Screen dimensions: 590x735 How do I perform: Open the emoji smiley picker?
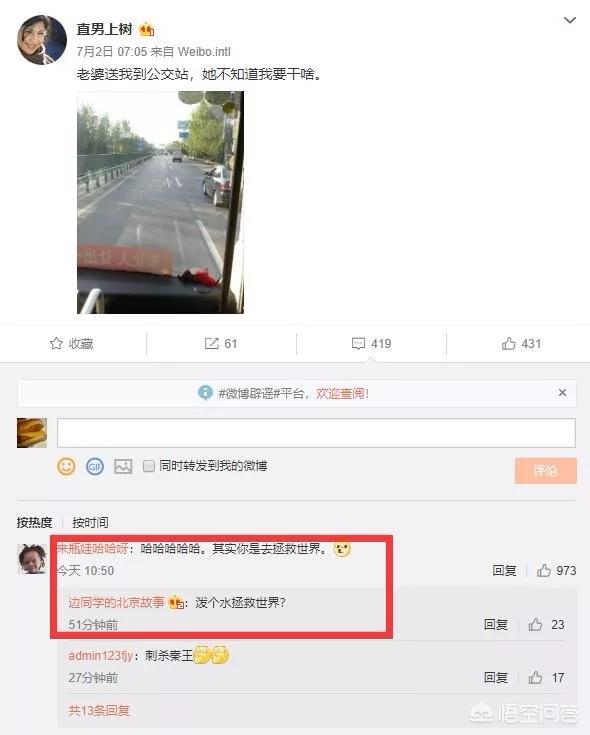tap(66, 466)
